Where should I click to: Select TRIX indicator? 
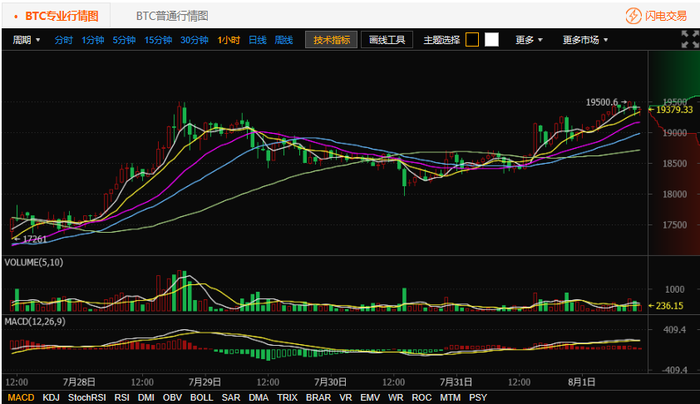pos(287,397)
